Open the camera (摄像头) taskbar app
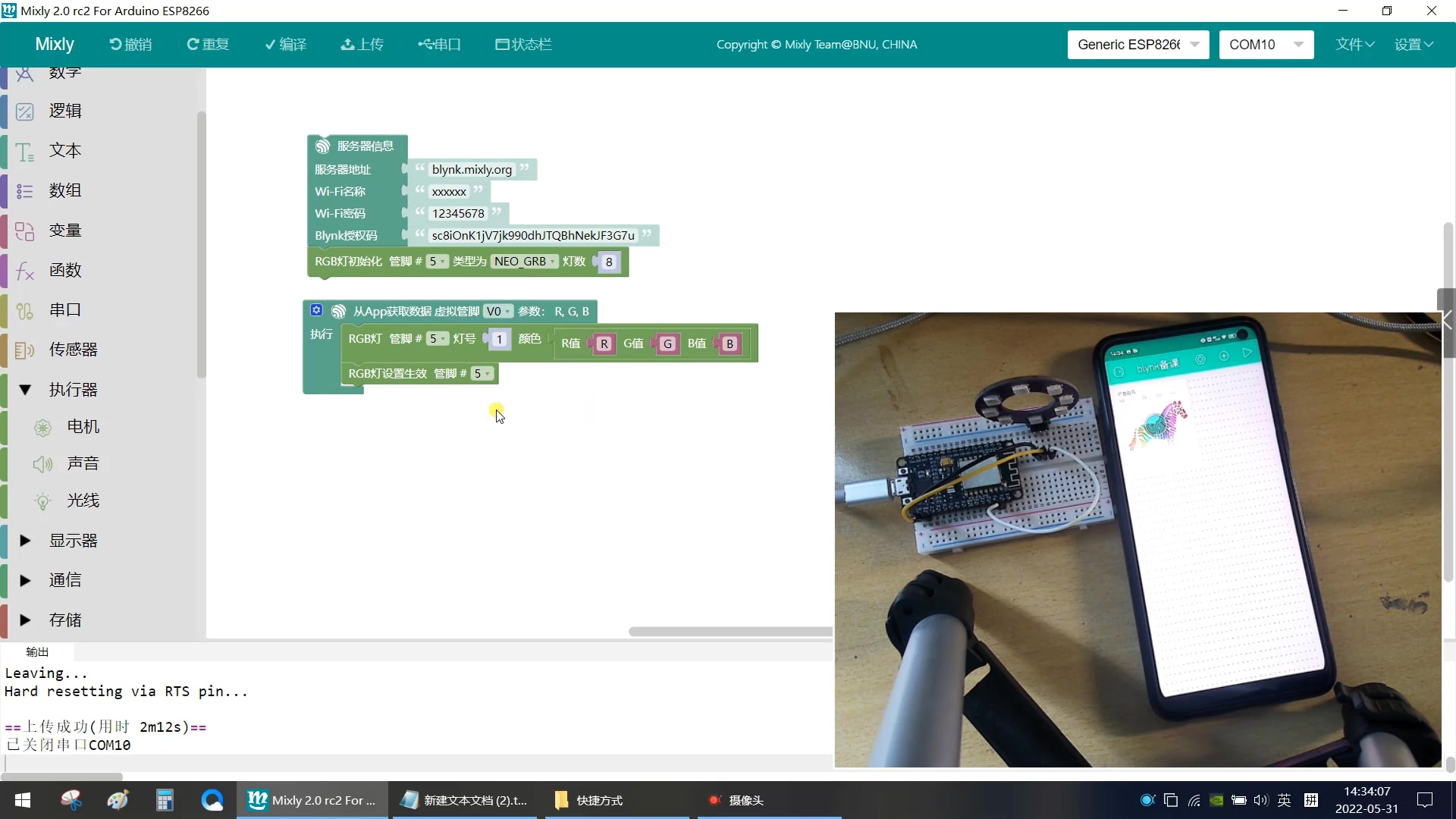Screen dimensions: 1456x819 [x=736, y=800]
